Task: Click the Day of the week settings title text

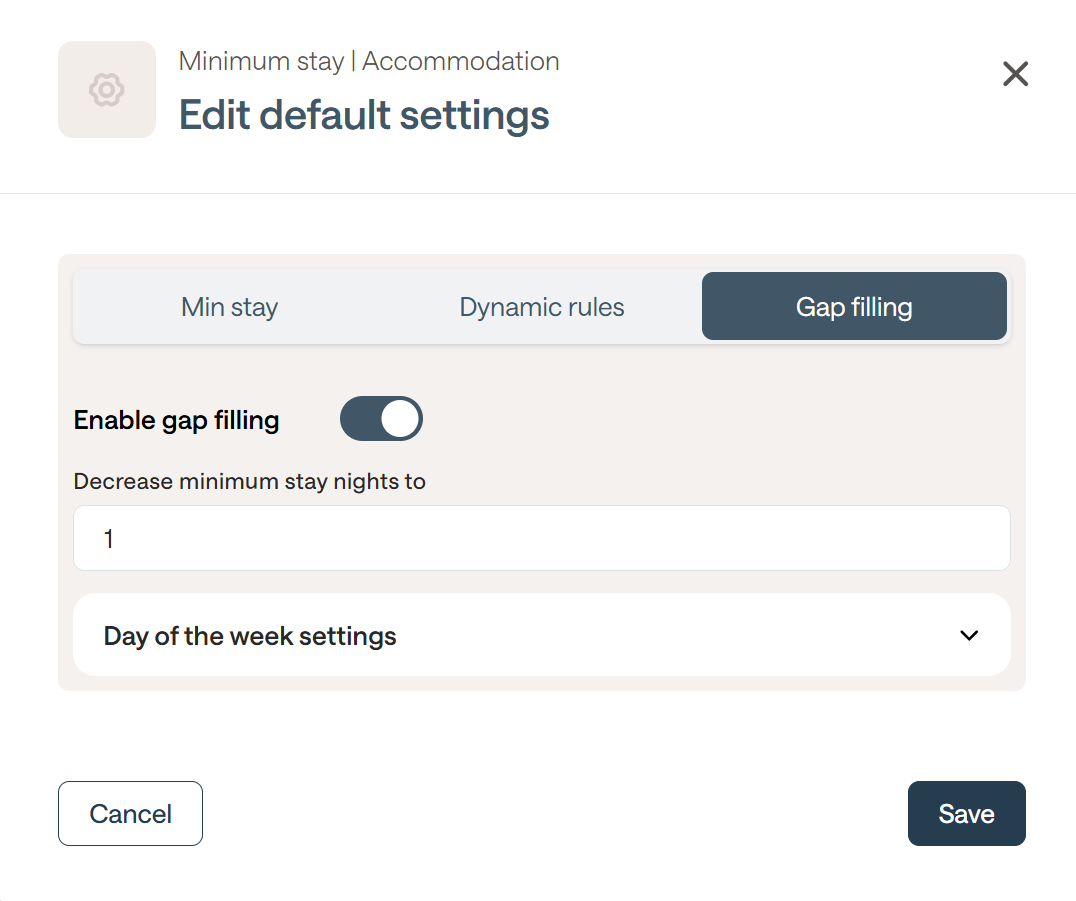Action: pos(250,636)
